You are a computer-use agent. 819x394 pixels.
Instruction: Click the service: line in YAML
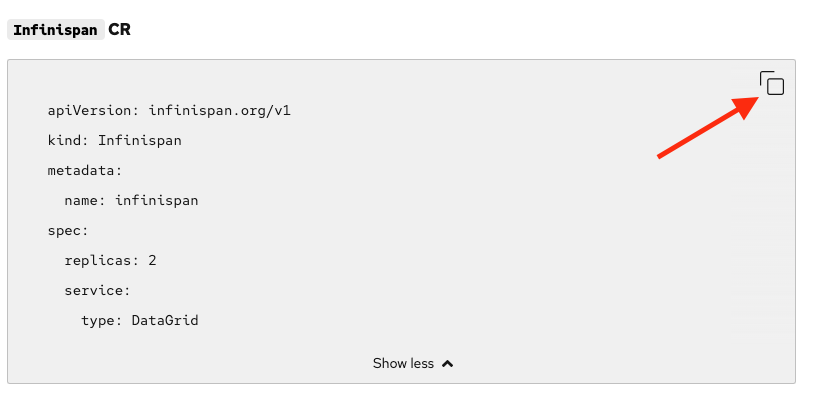point(97,291)
